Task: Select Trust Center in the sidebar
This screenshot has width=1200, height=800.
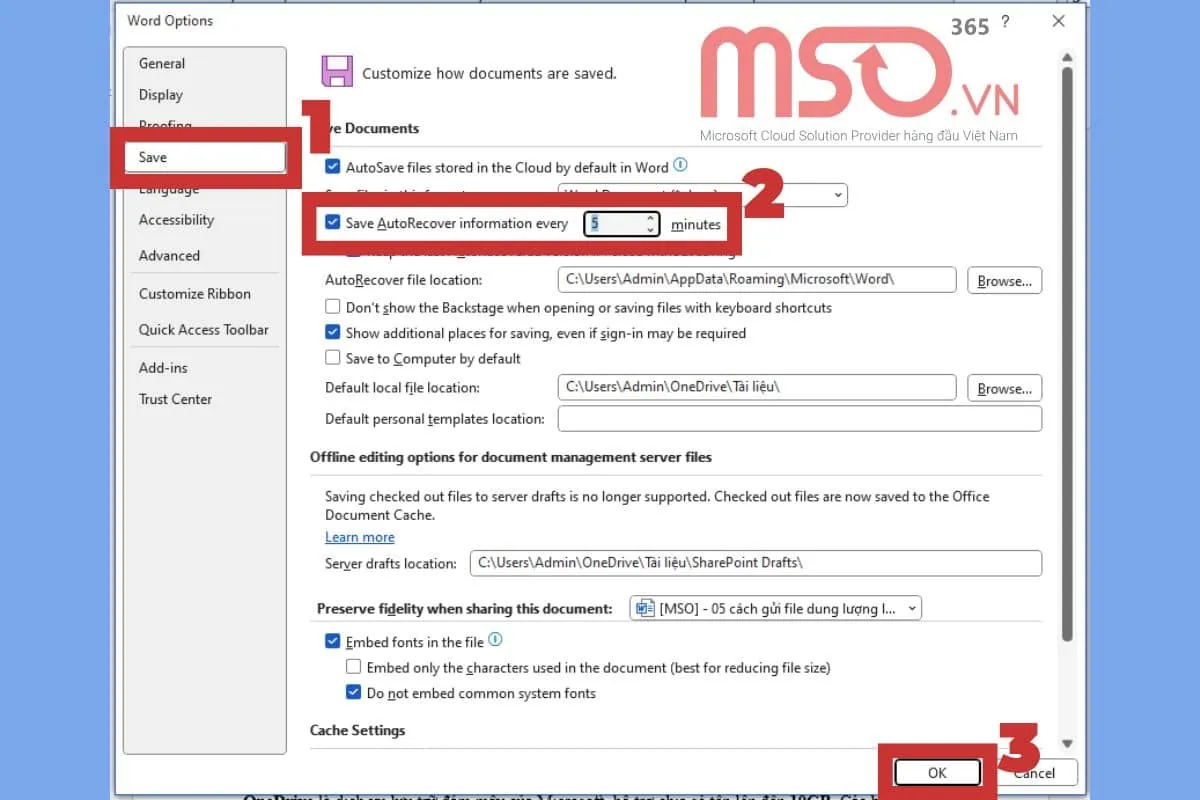Action: [x=175, y=399]
